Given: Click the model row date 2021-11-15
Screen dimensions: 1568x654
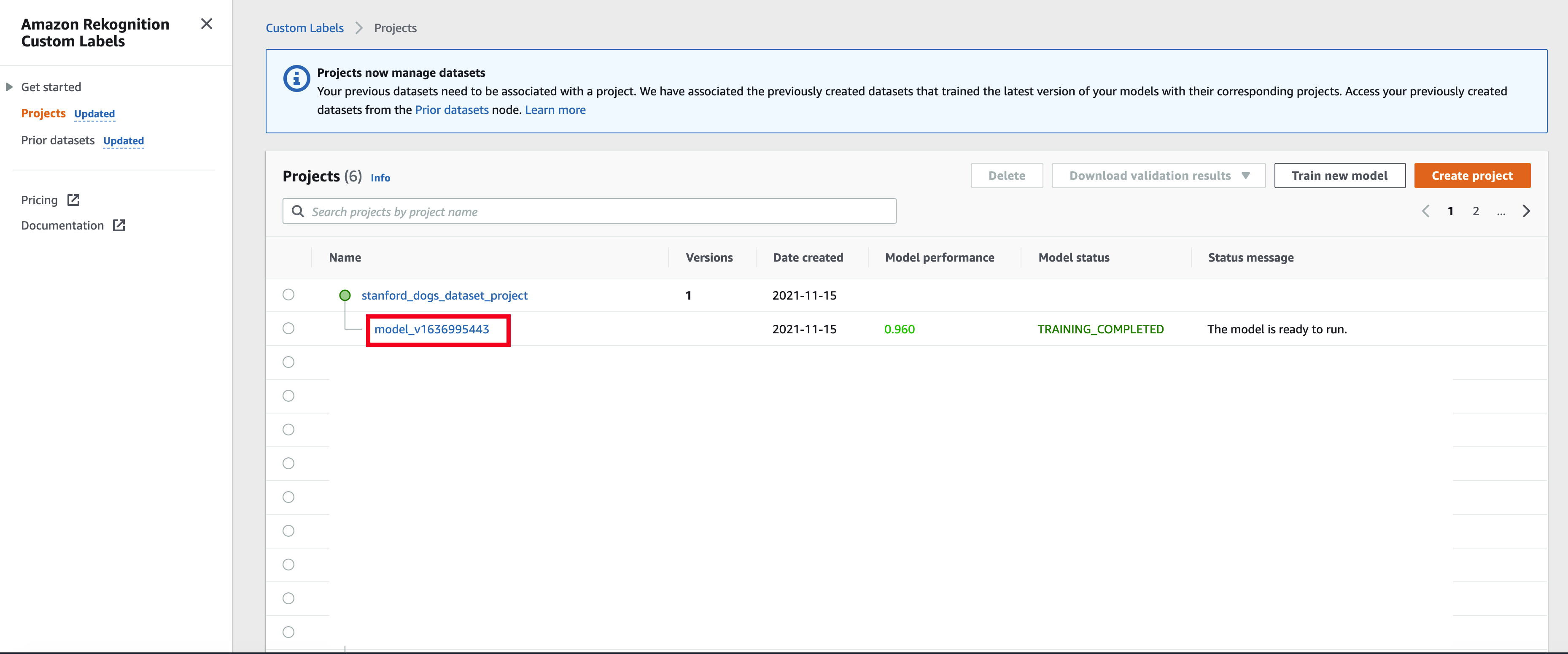Looking at the screenshot, I should 804,330.
